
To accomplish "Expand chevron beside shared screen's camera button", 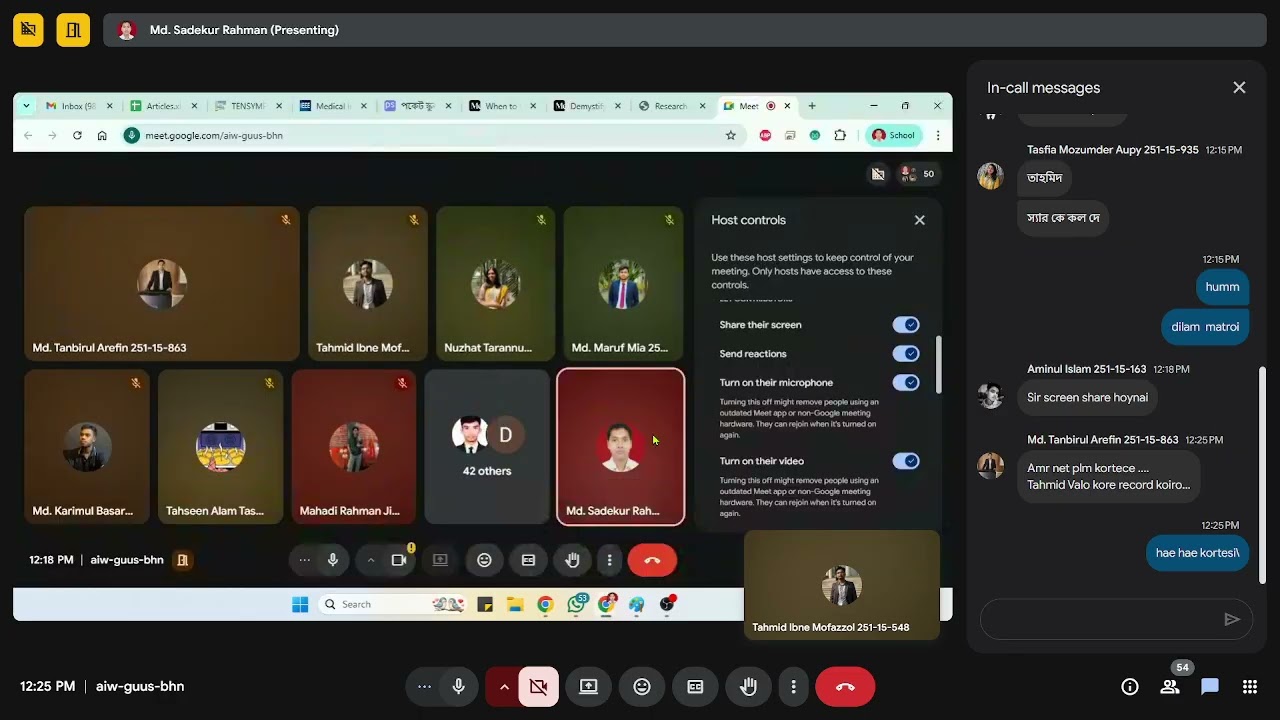I will pyautogui.click(x=371, y=560).
